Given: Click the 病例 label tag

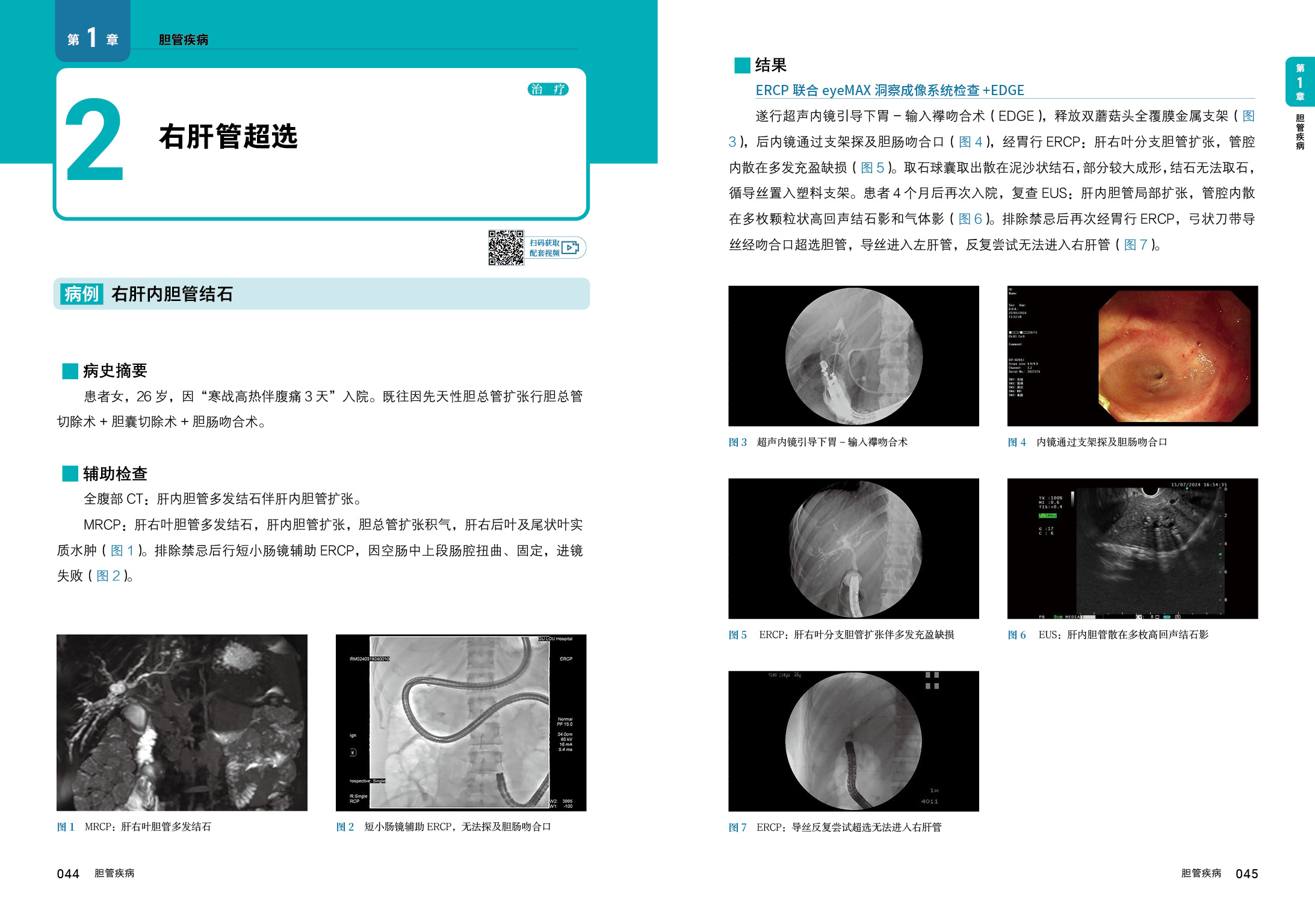Looking at the screenshot, I should (x=82, y=294).
